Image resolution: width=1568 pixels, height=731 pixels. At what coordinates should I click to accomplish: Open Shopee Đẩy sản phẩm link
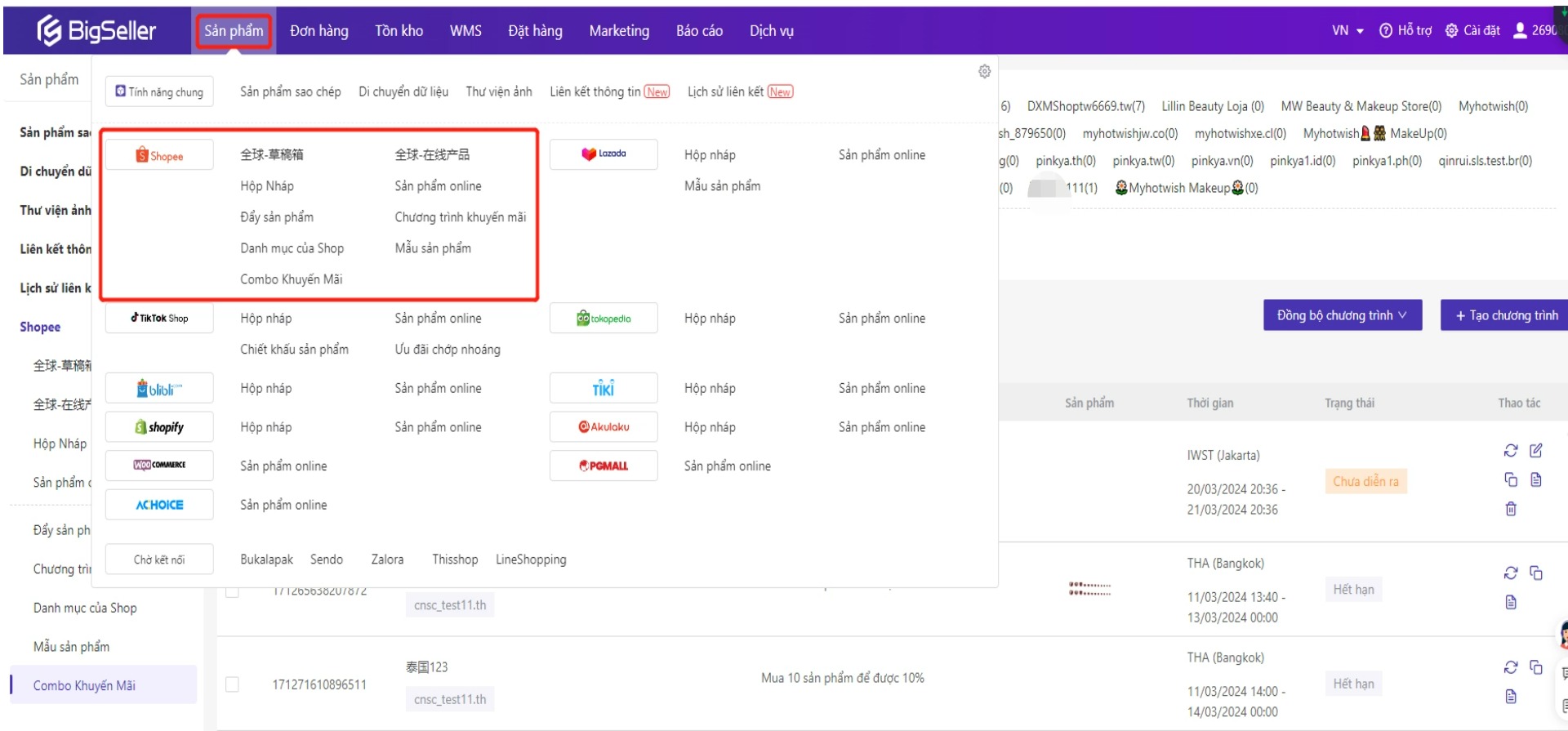click(276, 217)
